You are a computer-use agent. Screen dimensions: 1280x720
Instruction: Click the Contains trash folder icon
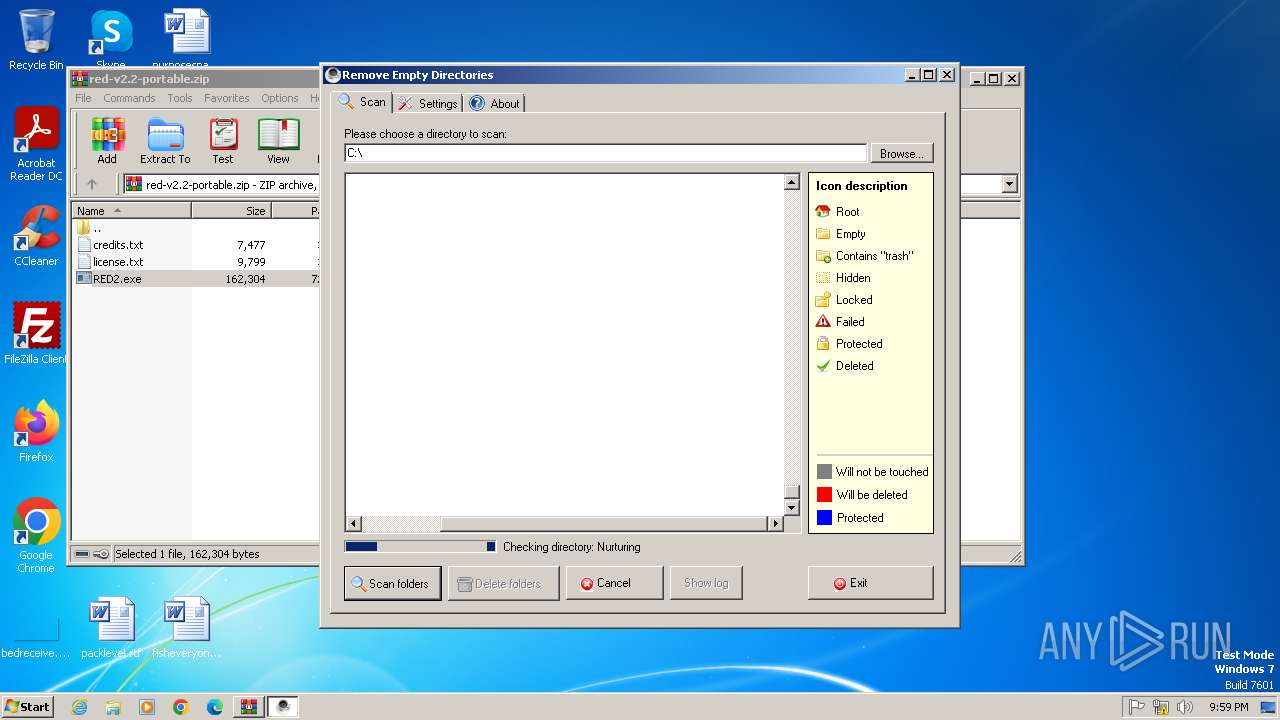click(823, 256)
